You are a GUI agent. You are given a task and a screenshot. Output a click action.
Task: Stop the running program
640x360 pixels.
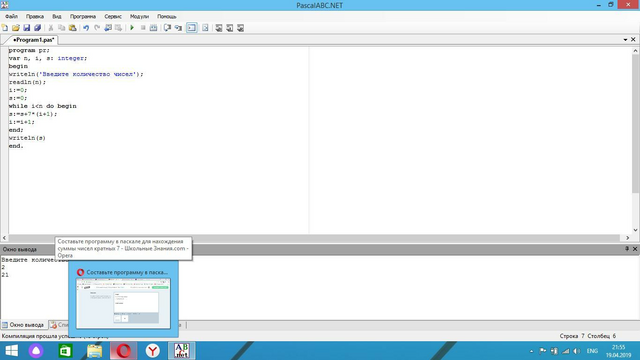click(143, 28)
